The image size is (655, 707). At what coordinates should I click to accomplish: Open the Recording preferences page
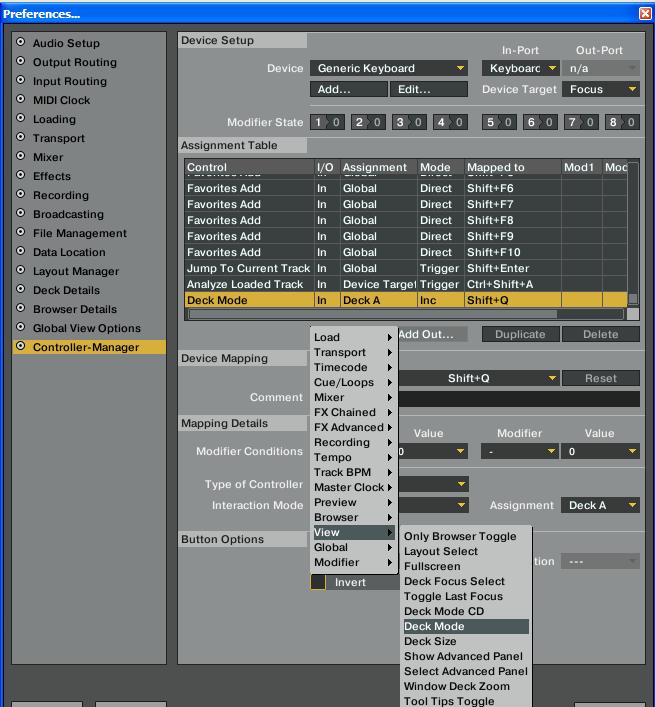[60, 195]
